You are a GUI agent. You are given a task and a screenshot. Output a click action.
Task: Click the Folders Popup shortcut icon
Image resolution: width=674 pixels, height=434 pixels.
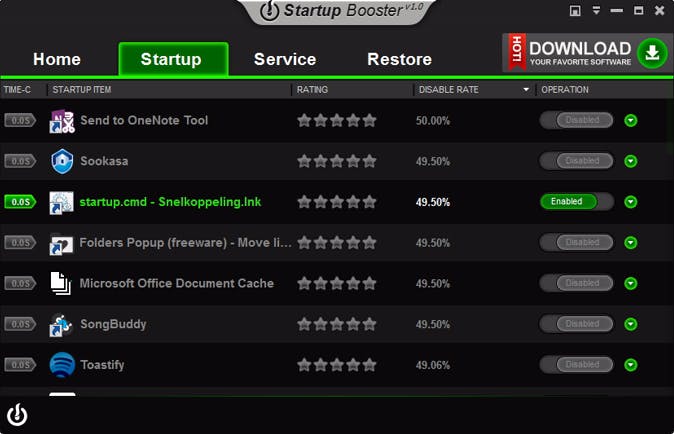click(x=61, y=243)
